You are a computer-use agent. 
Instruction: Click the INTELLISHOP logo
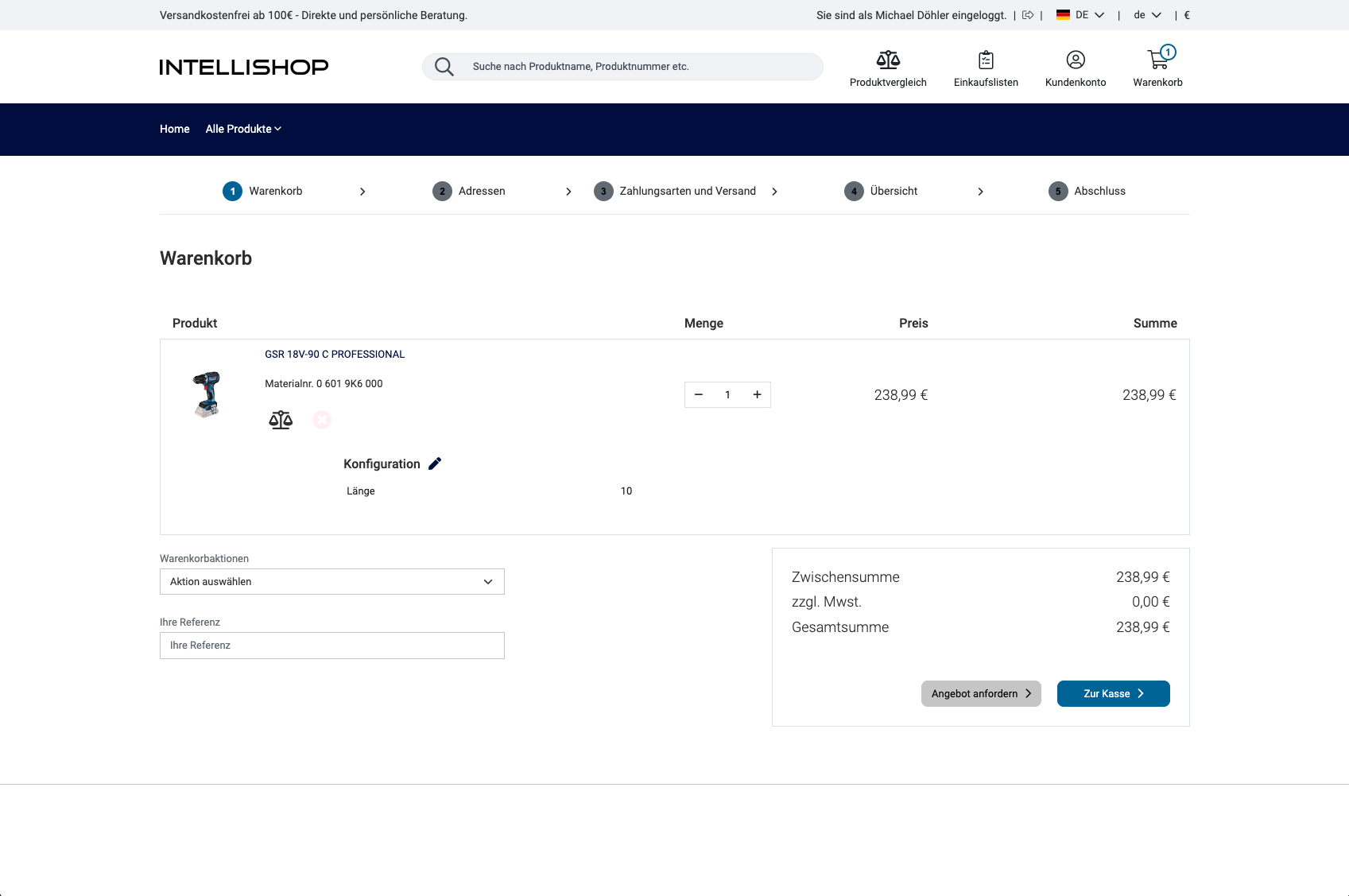[244, 67]
